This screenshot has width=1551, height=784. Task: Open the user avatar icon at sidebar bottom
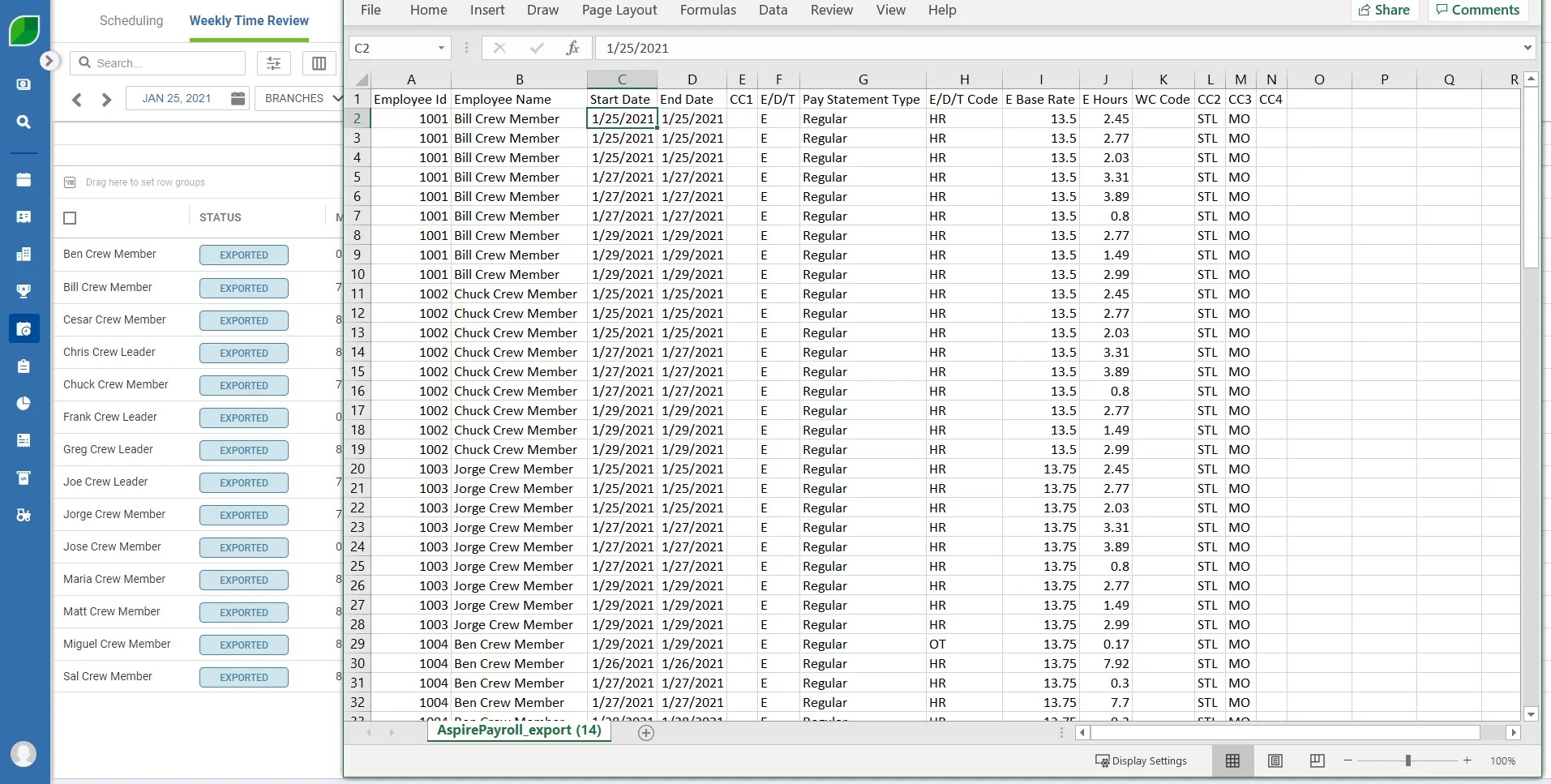coord(24,754)
